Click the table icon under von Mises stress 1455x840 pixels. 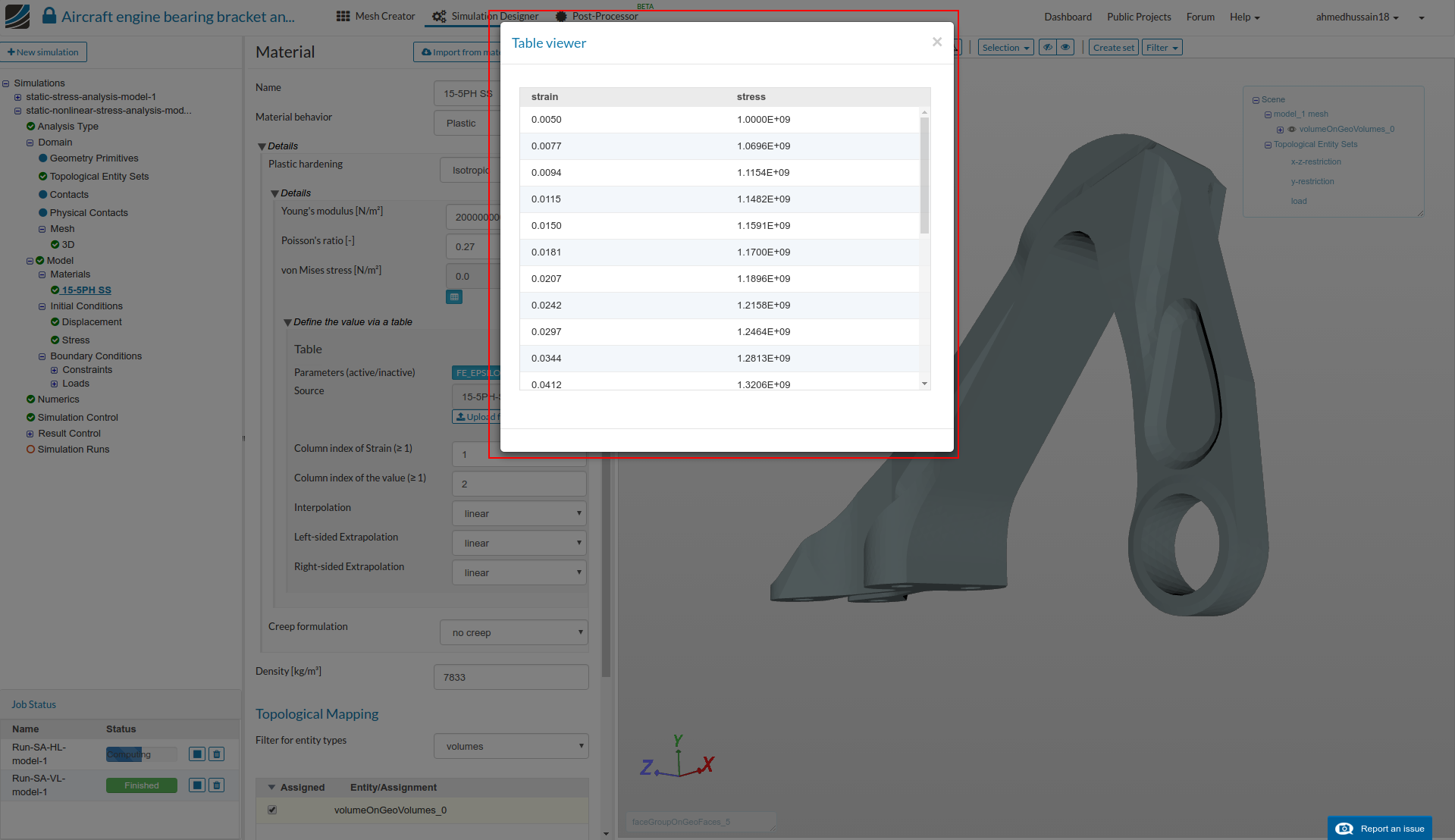454,297
